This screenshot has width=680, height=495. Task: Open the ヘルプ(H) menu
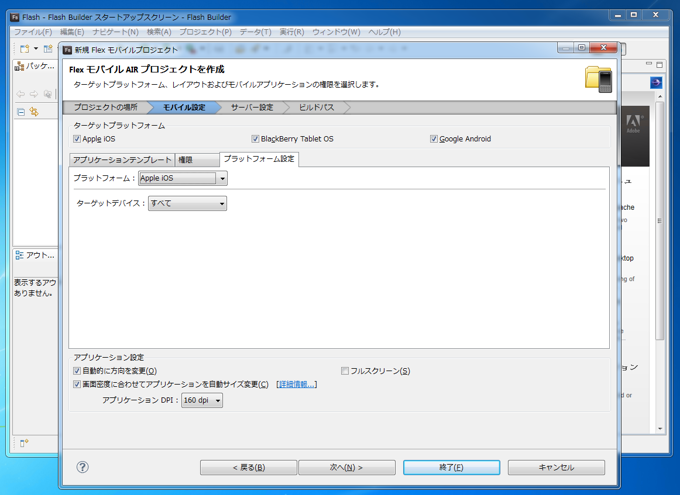pos(384,32)
